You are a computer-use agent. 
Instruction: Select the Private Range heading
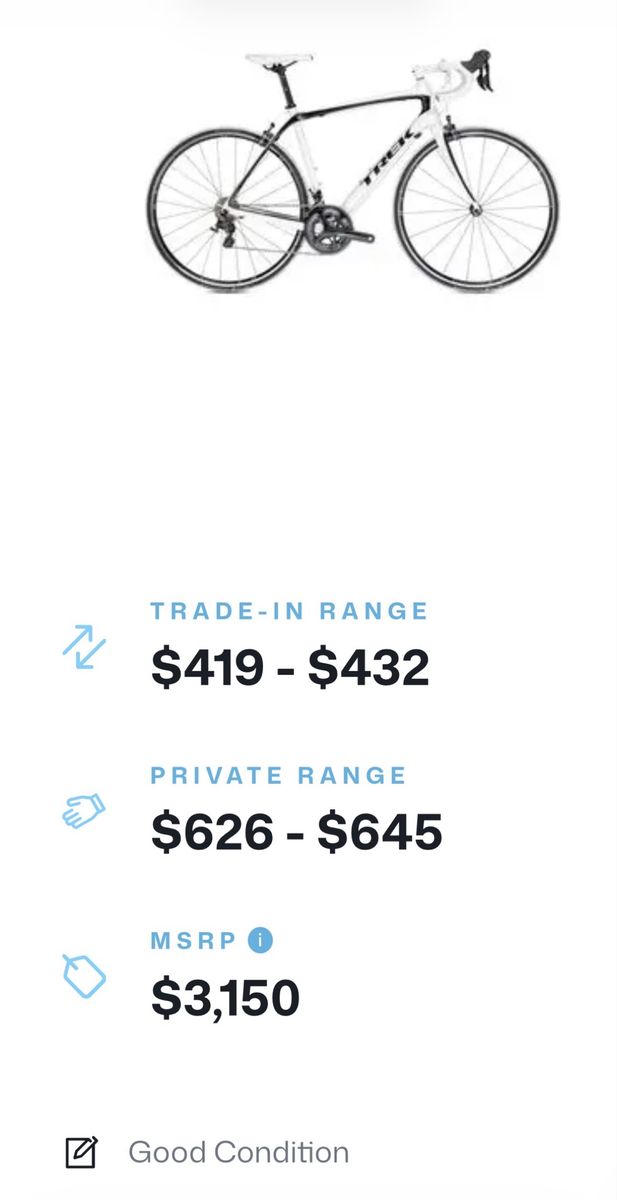tap(279, 775)
